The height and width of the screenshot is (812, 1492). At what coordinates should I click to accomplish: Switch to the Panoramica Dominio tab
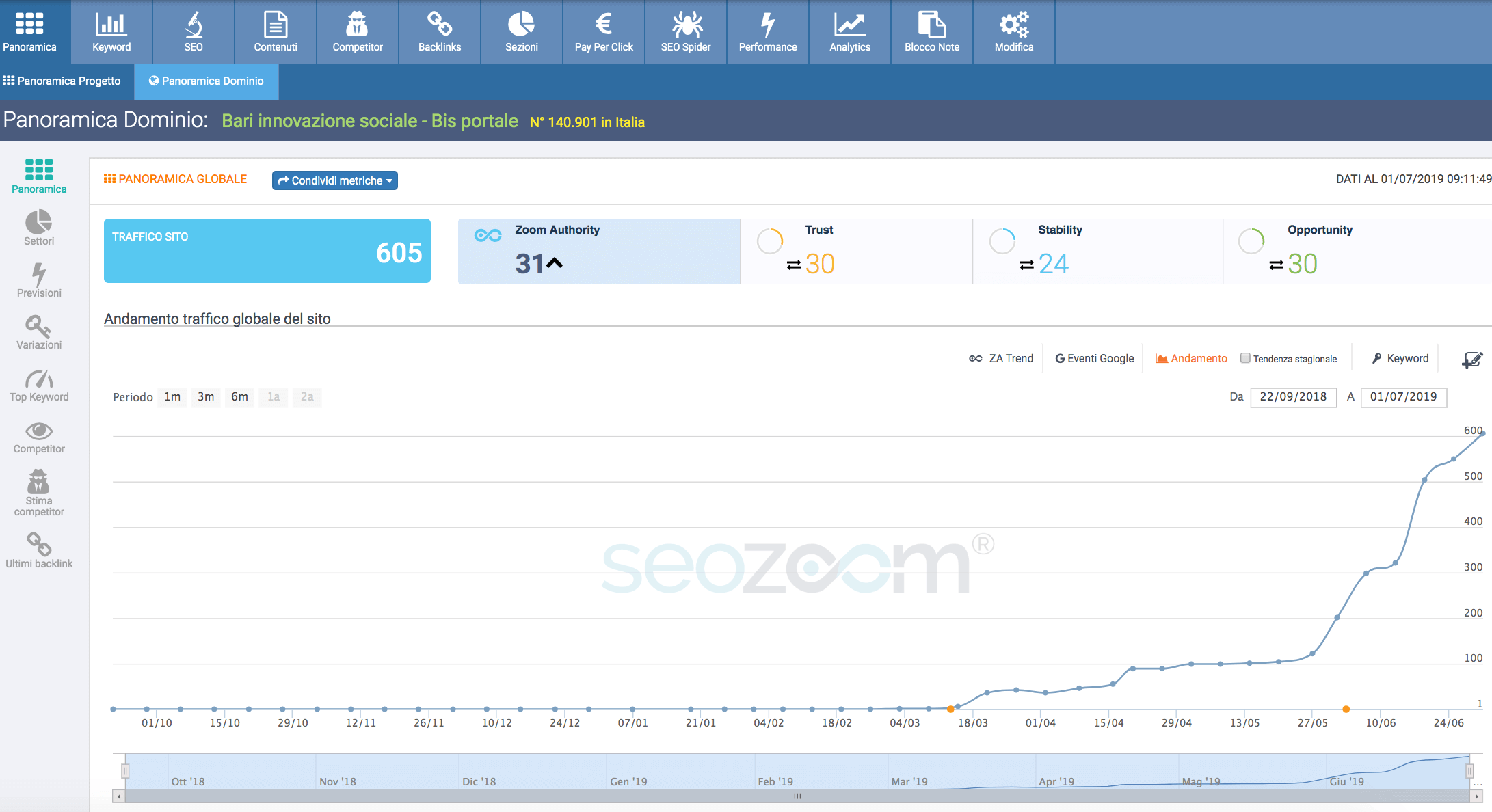(207, 81)
